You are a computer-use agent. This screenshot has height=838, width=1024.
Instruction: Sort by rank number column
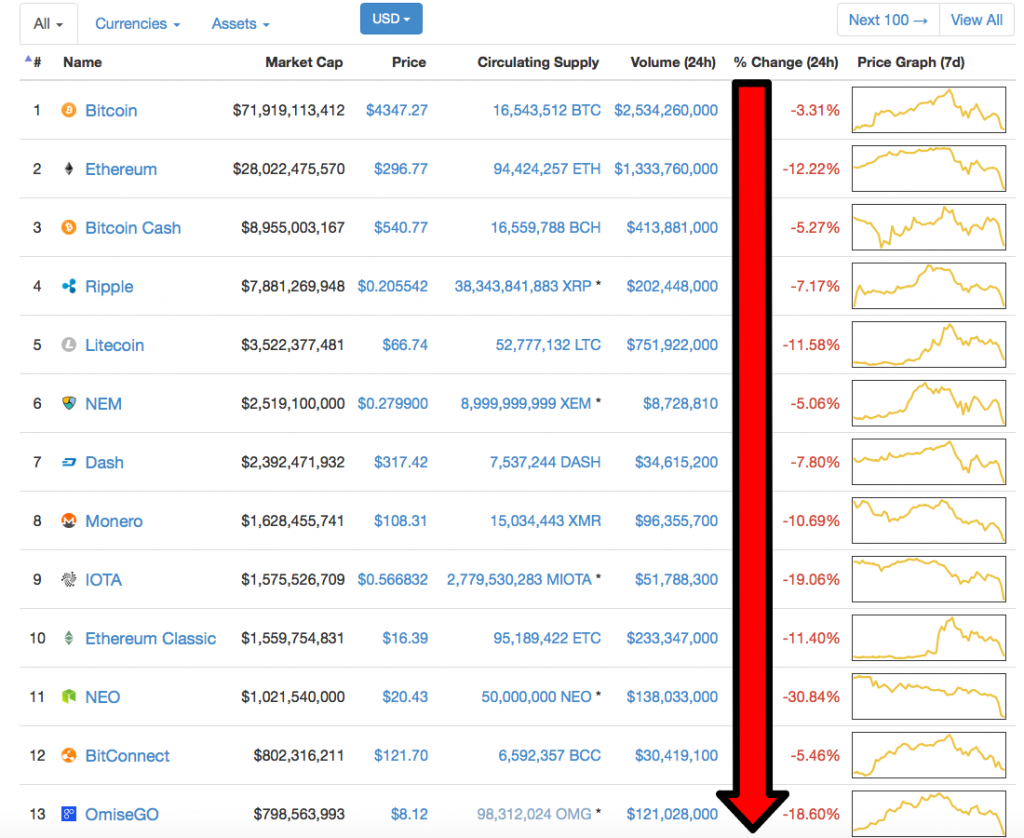33,62
